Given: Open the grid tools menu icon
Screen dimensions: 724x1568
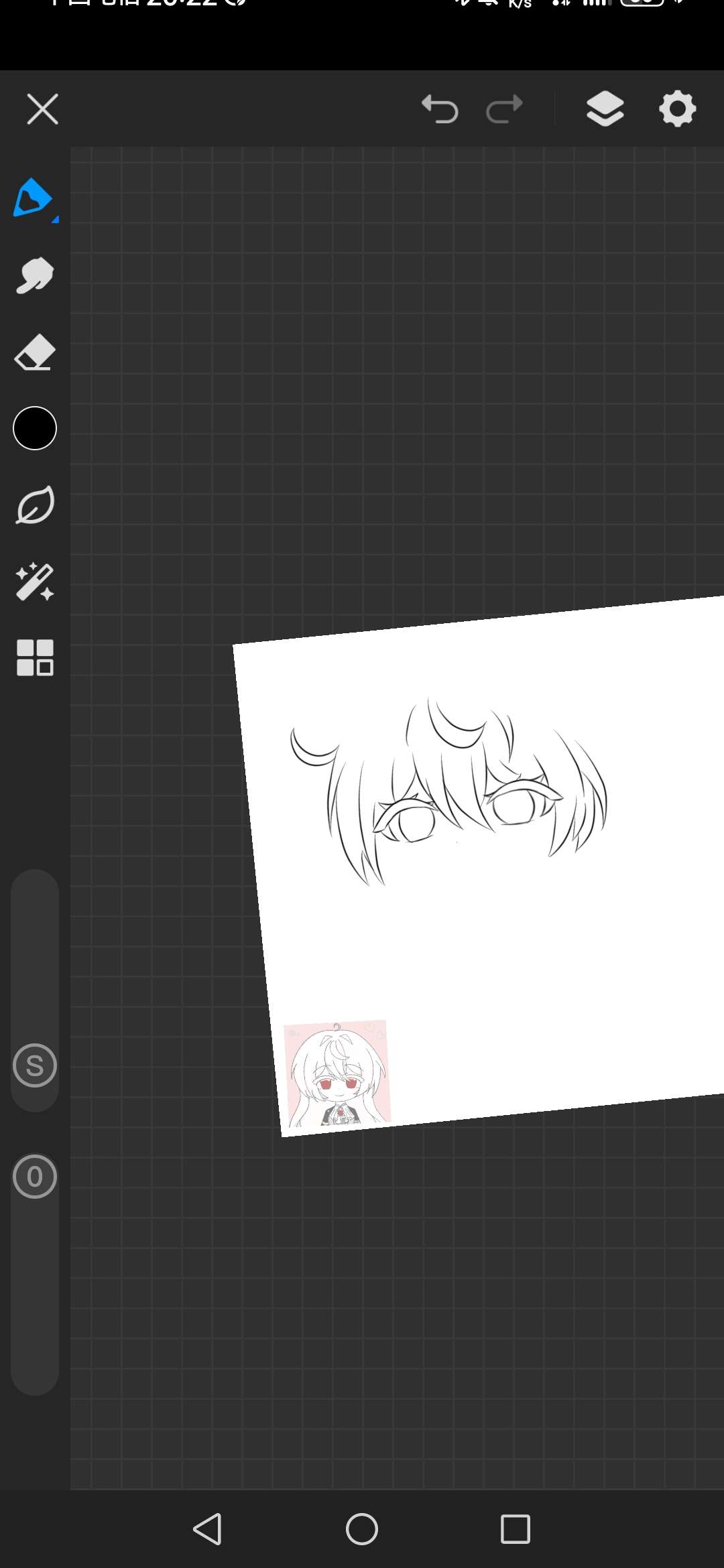Looking at the screenshot, I should (x=35, y=658).
